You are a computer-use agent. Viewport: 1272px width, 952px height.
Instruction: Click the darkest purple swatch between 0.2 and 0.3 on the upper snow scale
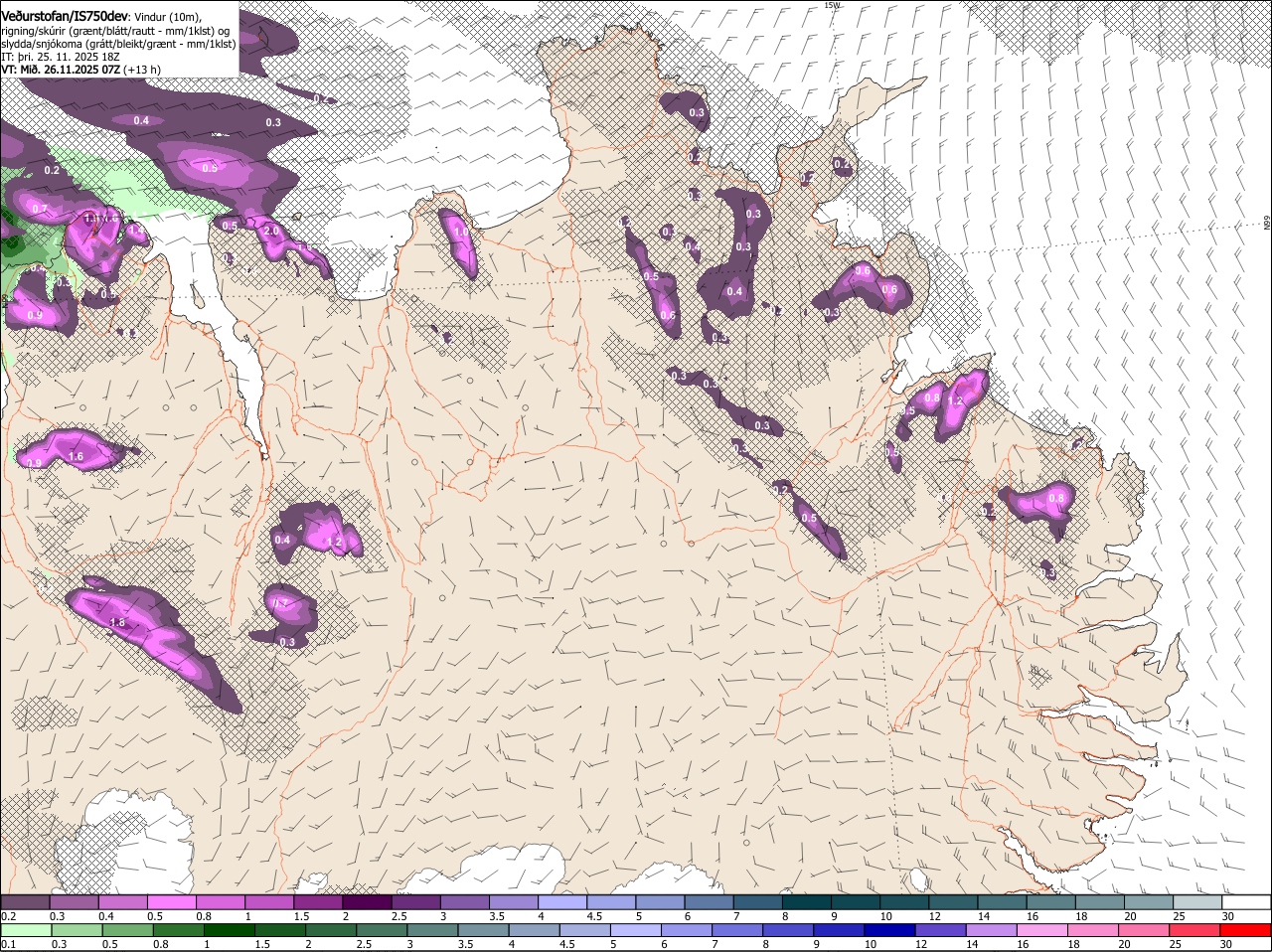[x=26, y=901]
